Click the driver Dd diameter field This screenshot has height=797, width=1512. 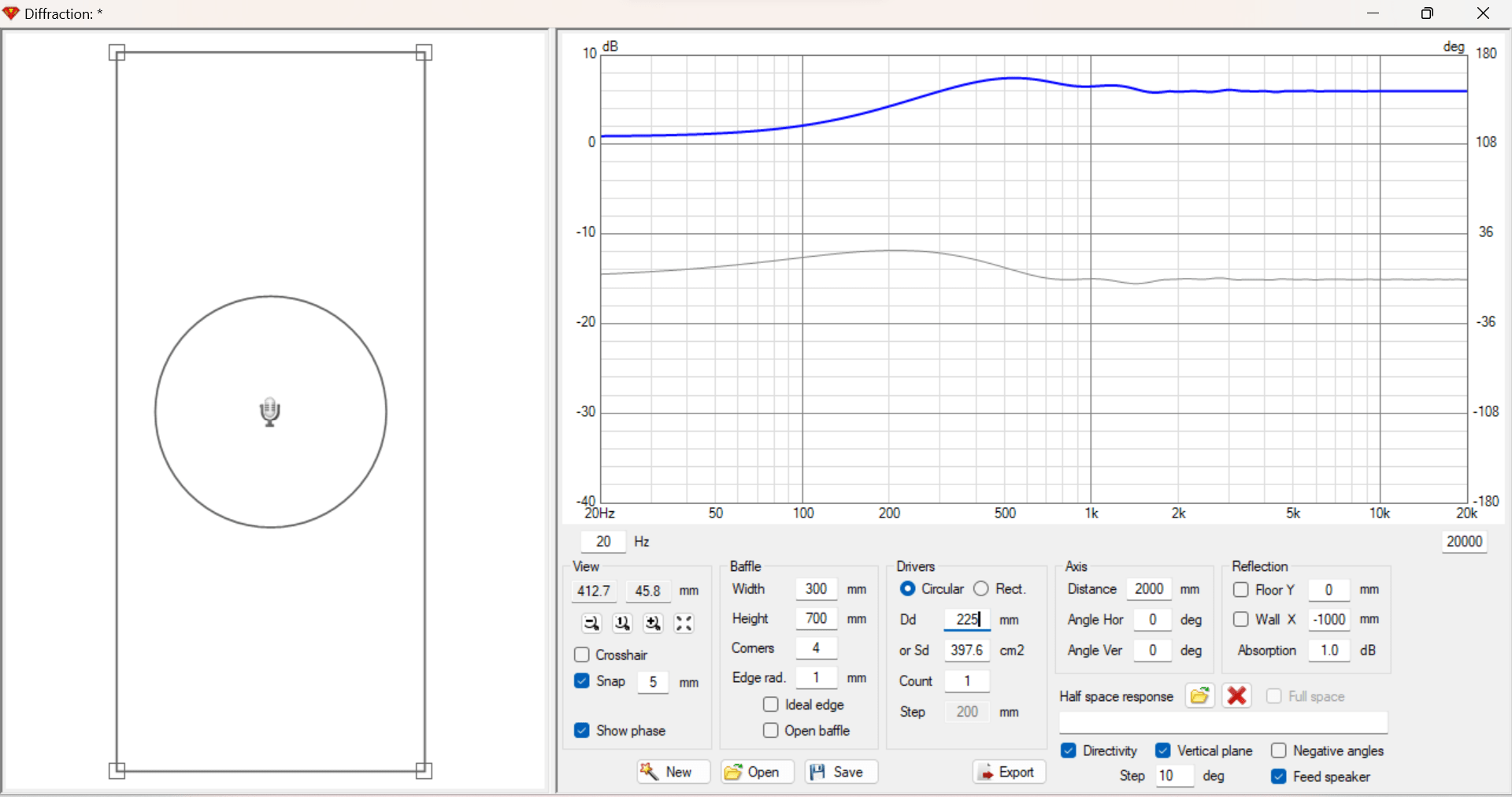[967, 620]
